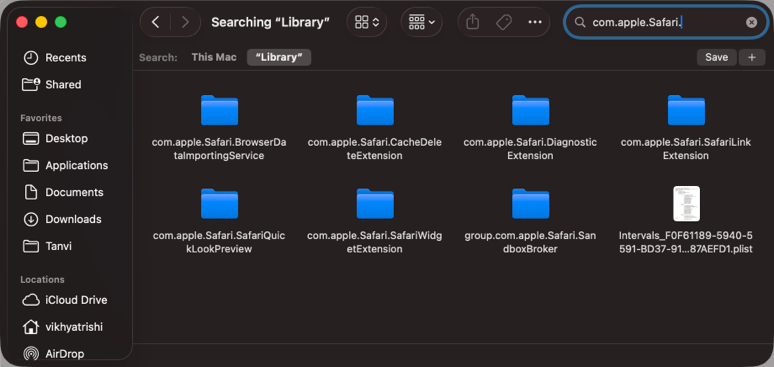Open the icon view switcher
The height and width of the screenshot is (367, 774).
click(x=367, y=22)
